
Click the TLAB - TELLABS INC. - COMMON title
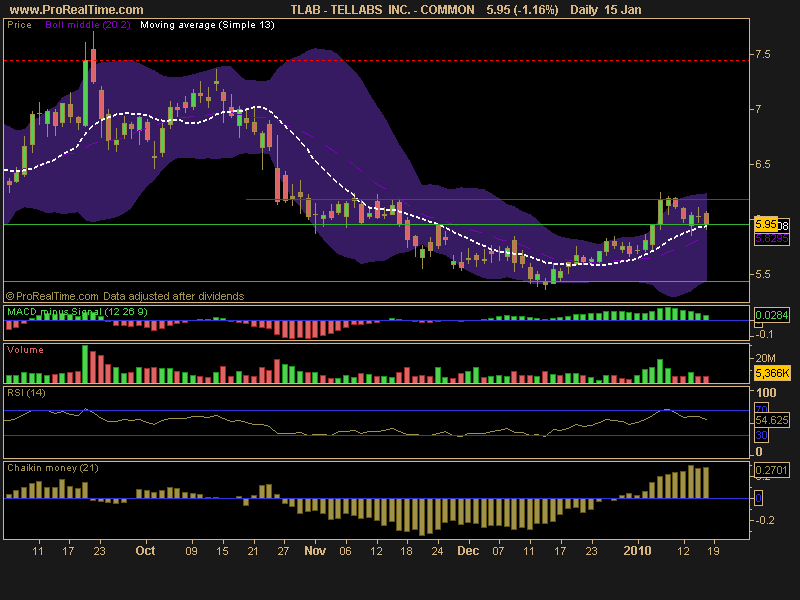(383, 10)
